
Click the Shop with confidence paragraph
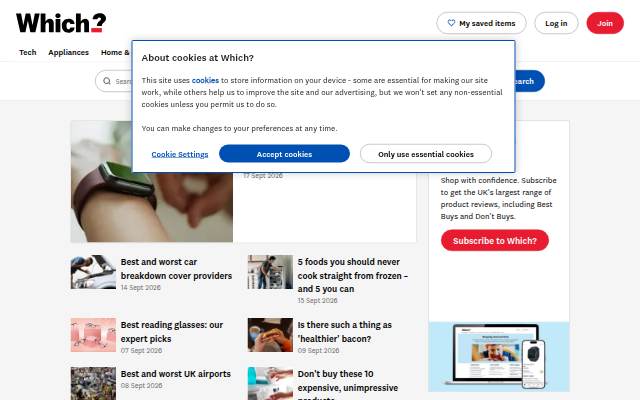[x=498, y=198]
